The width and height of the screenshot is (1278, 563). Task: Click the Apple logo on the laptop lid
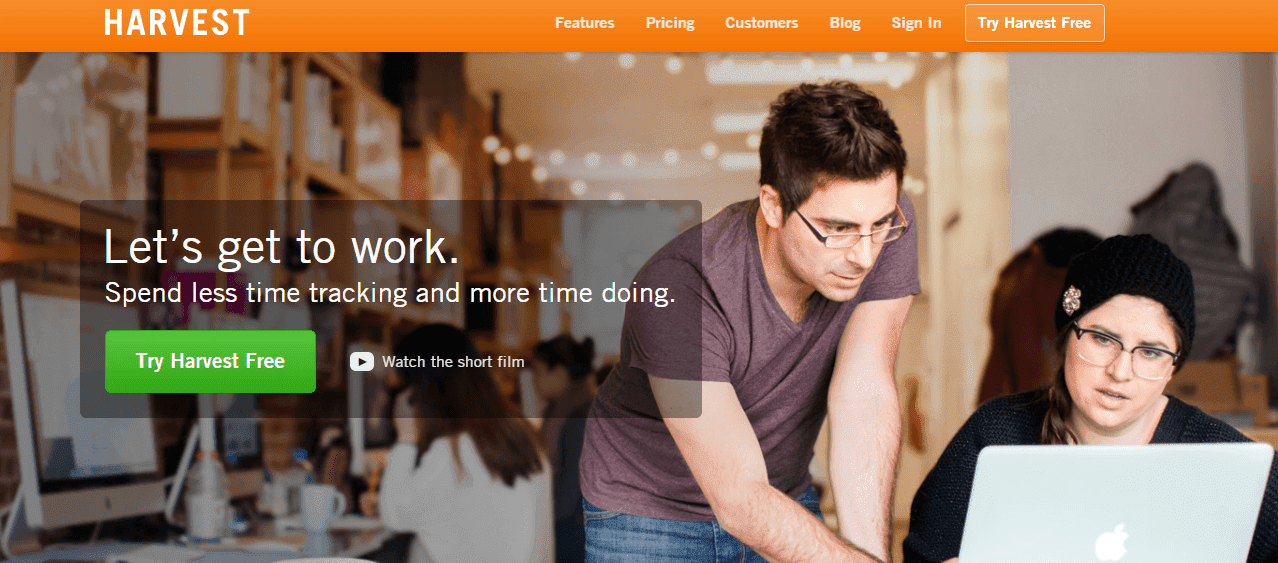click(1108, 541)
